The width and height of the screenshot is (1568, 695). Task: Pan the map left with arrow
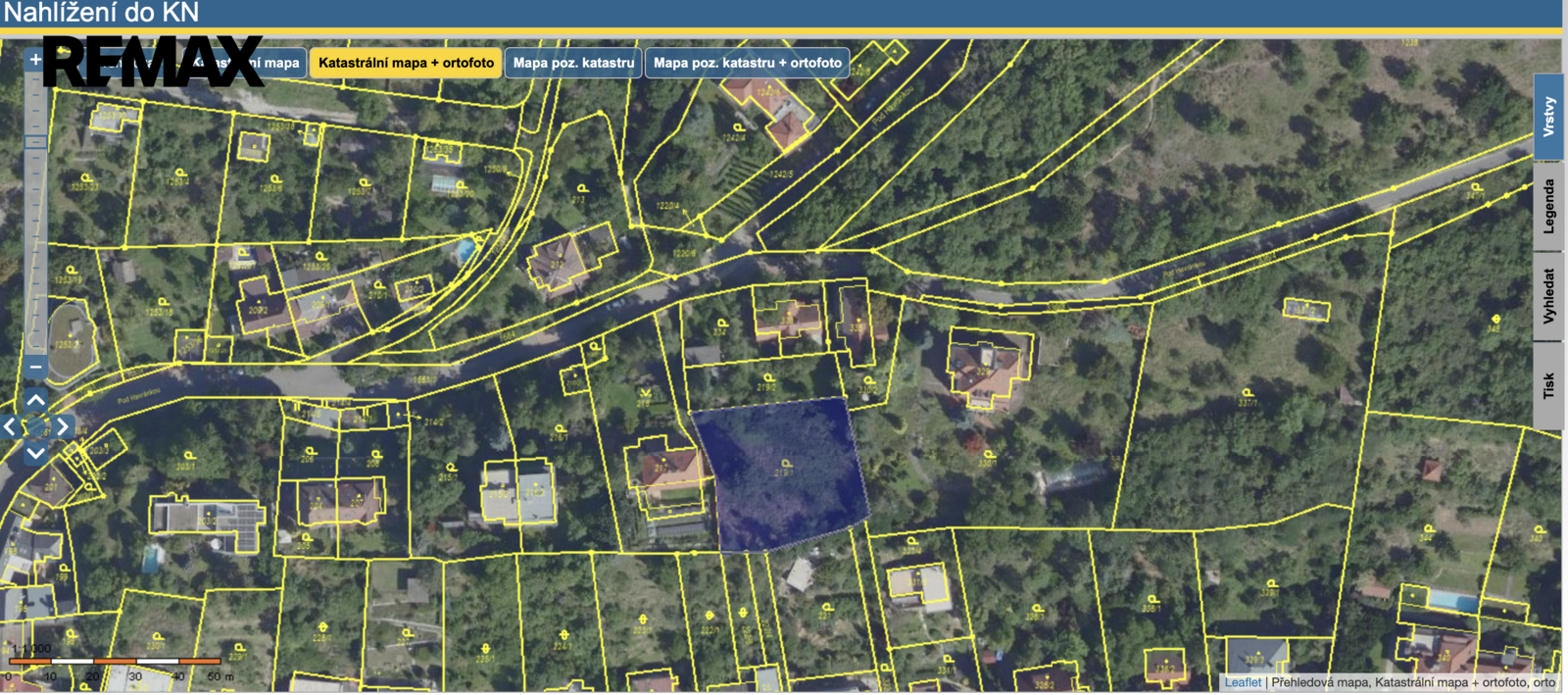point(10,426)
